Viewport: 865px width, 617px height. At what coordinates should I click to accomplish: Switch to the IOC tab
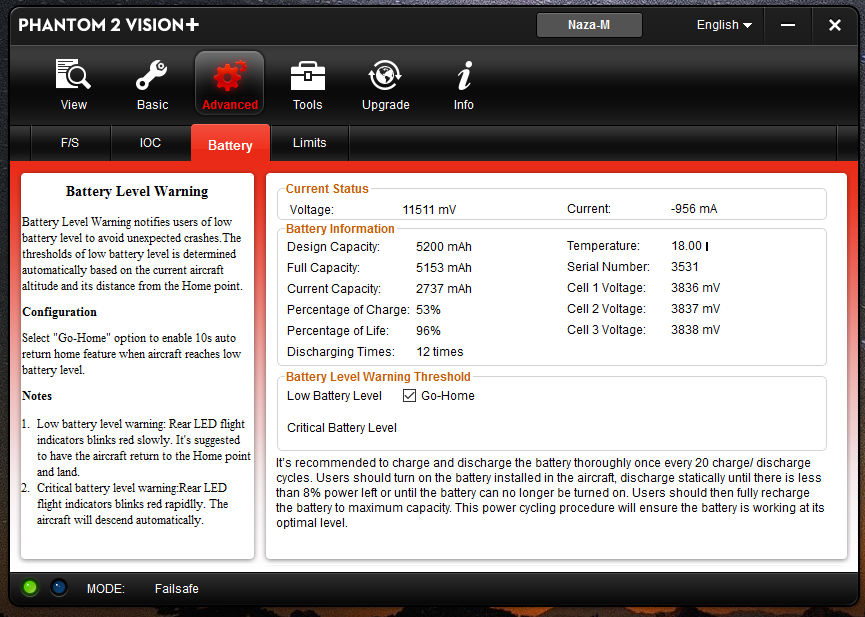(x=150, y=143)
